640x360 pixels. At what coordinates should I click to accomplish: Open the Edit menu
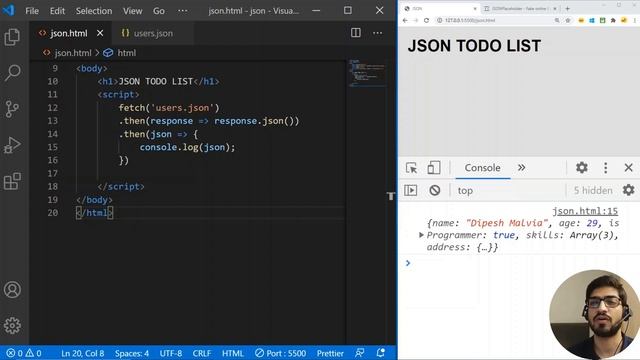[x=57, y=11]
